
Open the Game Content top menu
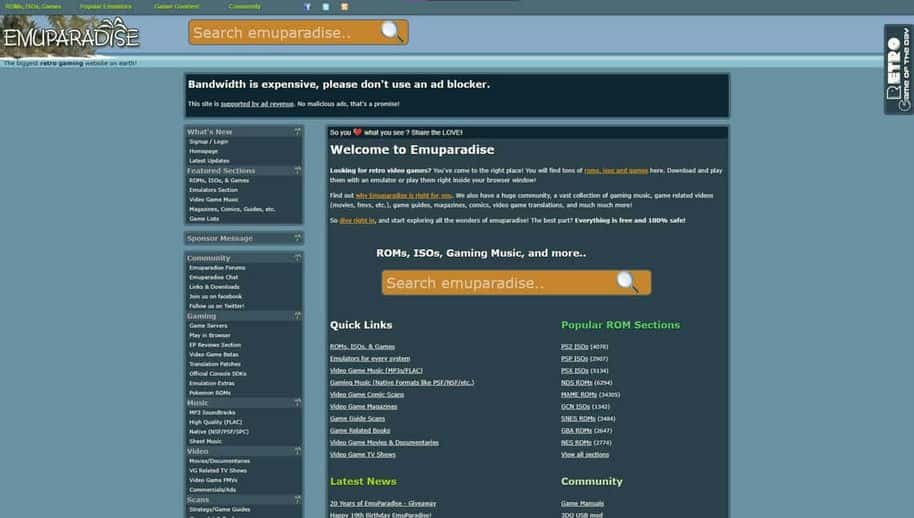177,6
